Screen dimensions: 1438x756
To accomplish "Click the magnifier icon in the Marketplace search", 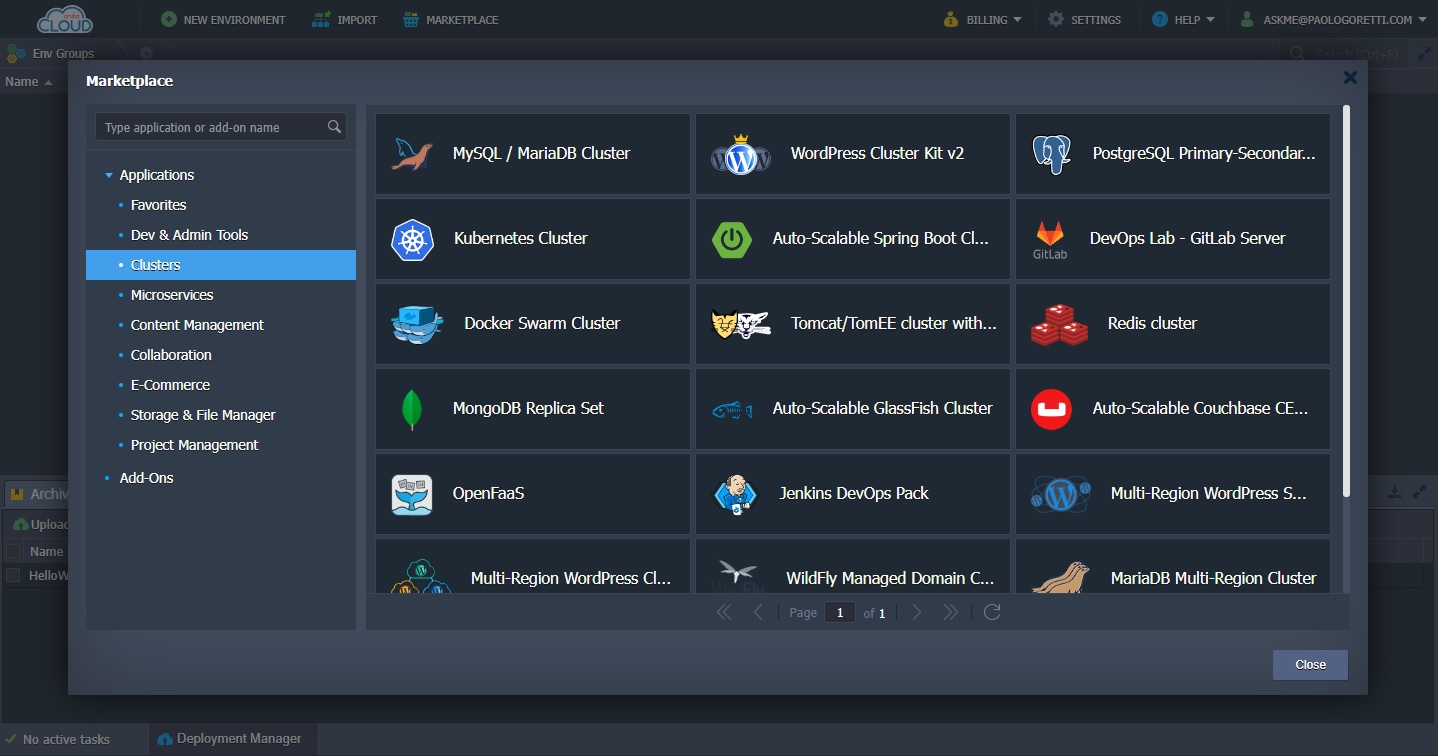I will click(334, 127).
